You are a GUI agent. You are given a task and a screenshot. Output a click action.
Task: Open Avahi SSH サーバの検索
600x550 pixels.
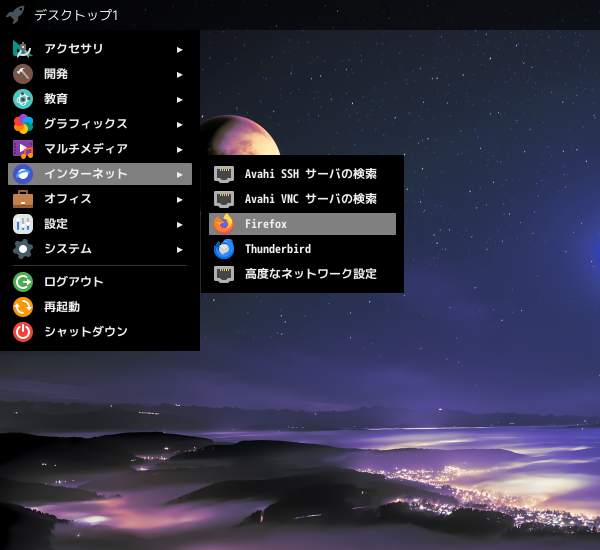point(302,174)
